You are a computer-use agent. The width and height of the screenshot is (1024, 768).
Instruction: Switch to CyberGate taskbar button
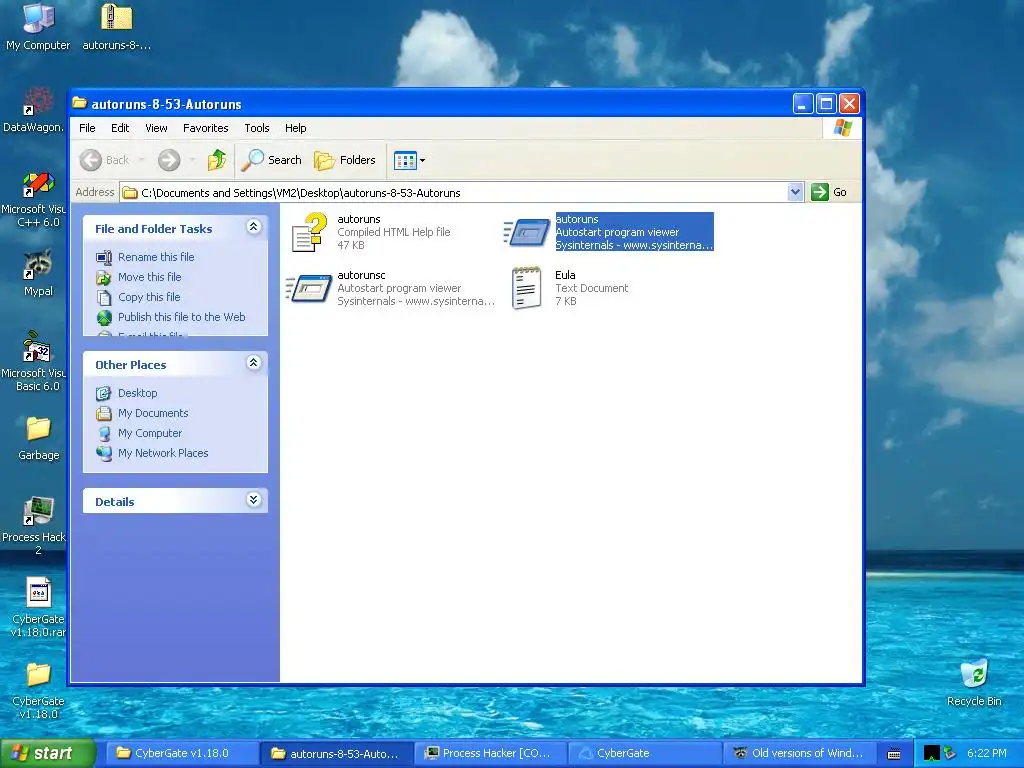click(x=645, y=753)
